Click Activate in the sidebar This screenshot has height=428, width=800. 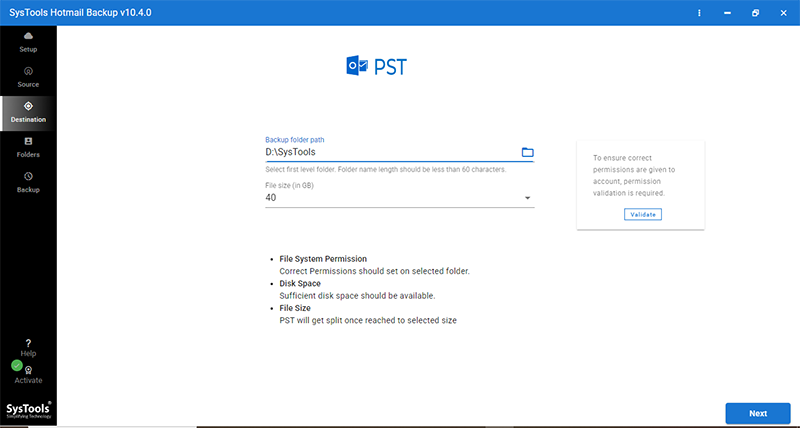(28, 375)
